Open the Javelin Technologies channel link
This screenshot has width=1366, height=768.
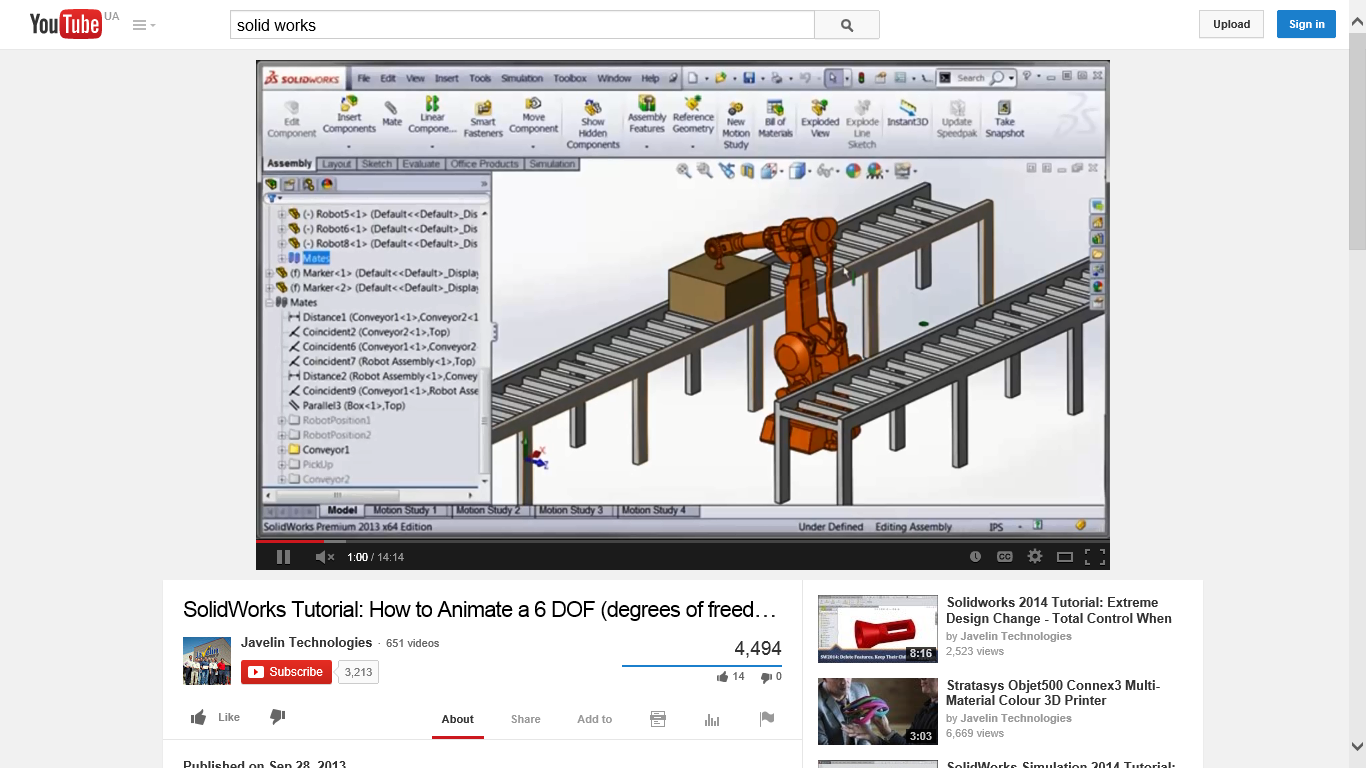click(306, 642)
